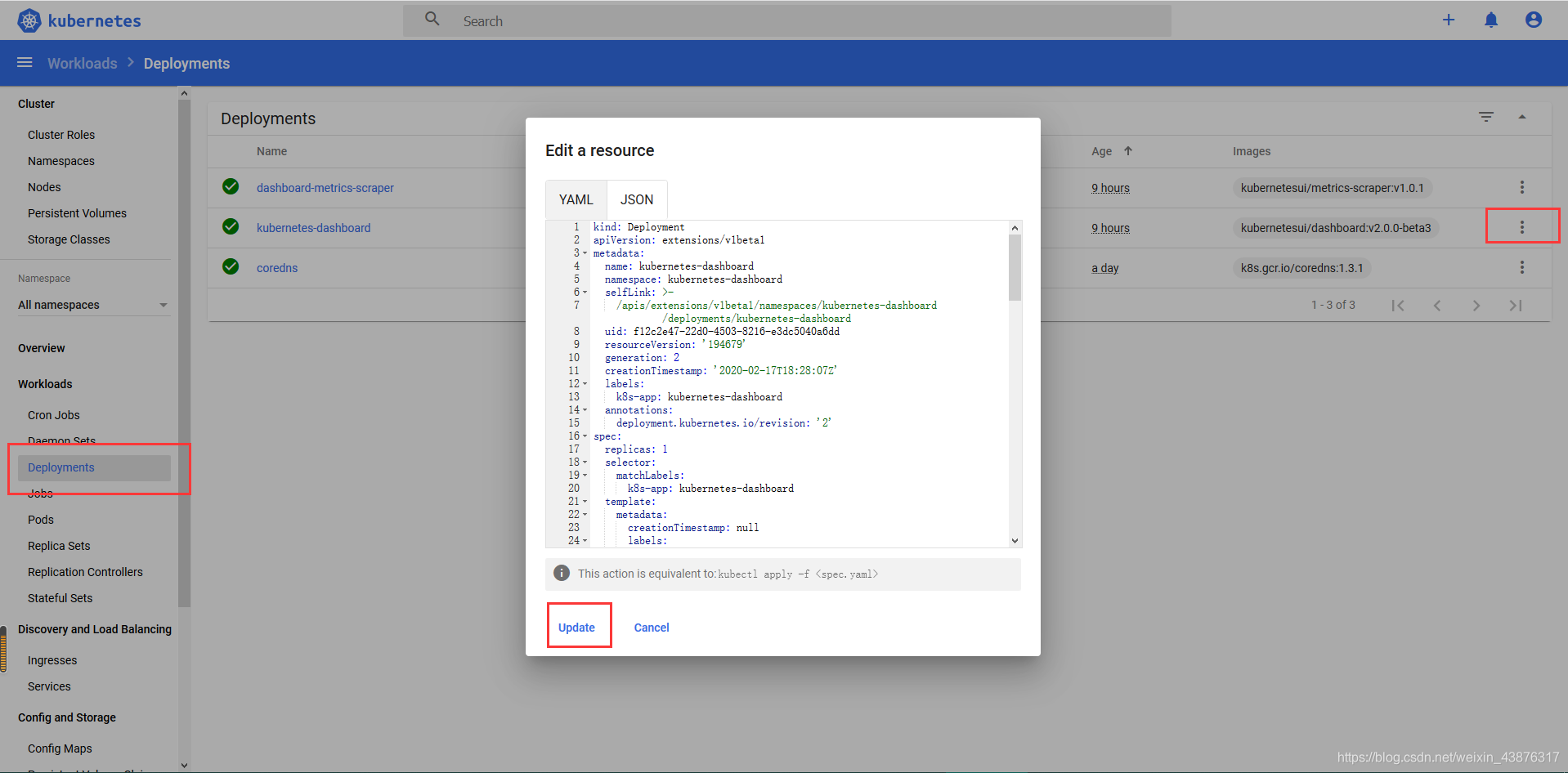Open Services in the sidebar

(x=49, y=686)
